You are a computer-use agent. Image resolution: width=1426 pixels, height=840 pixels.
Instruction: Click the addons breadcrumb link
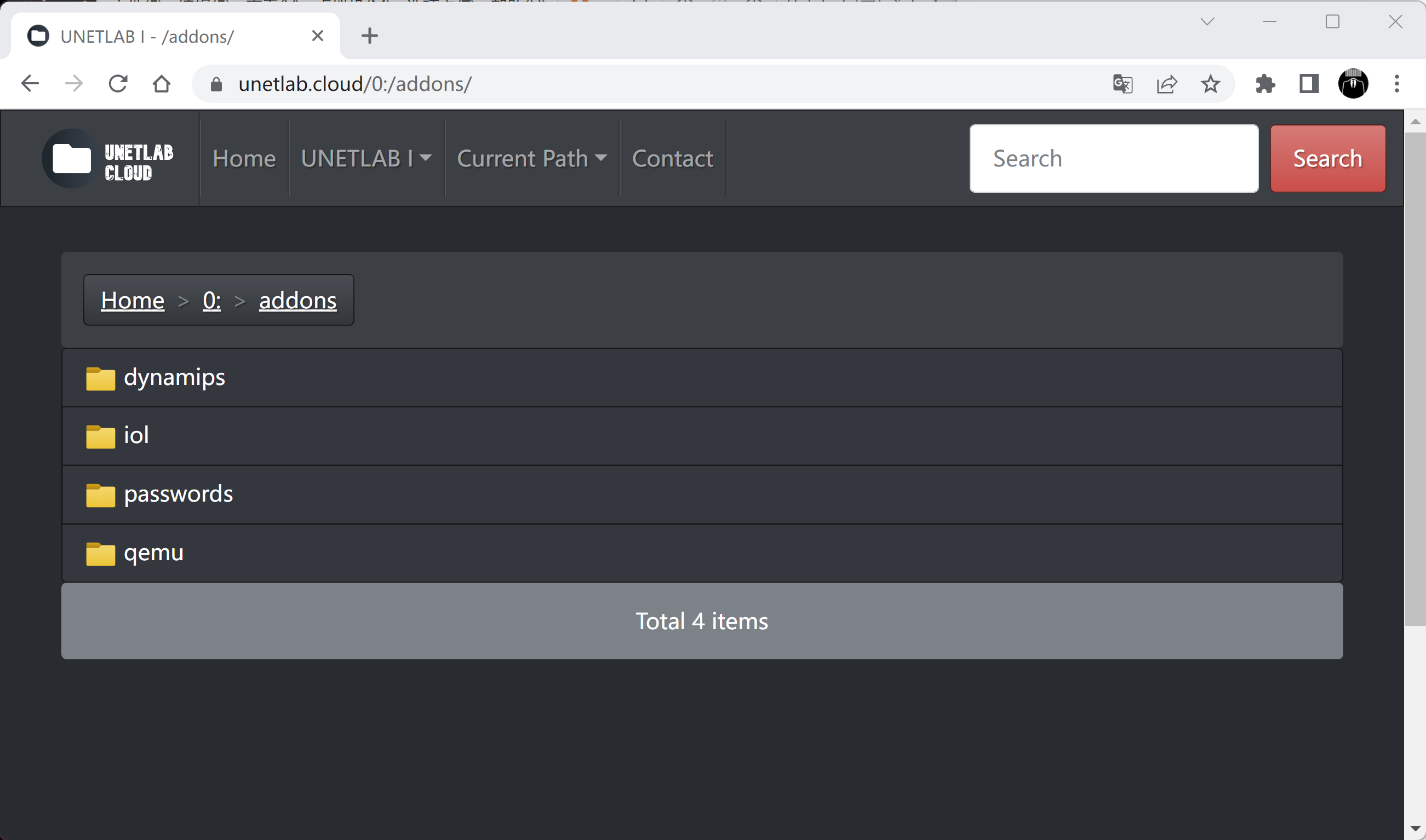(x=298, y=300)
